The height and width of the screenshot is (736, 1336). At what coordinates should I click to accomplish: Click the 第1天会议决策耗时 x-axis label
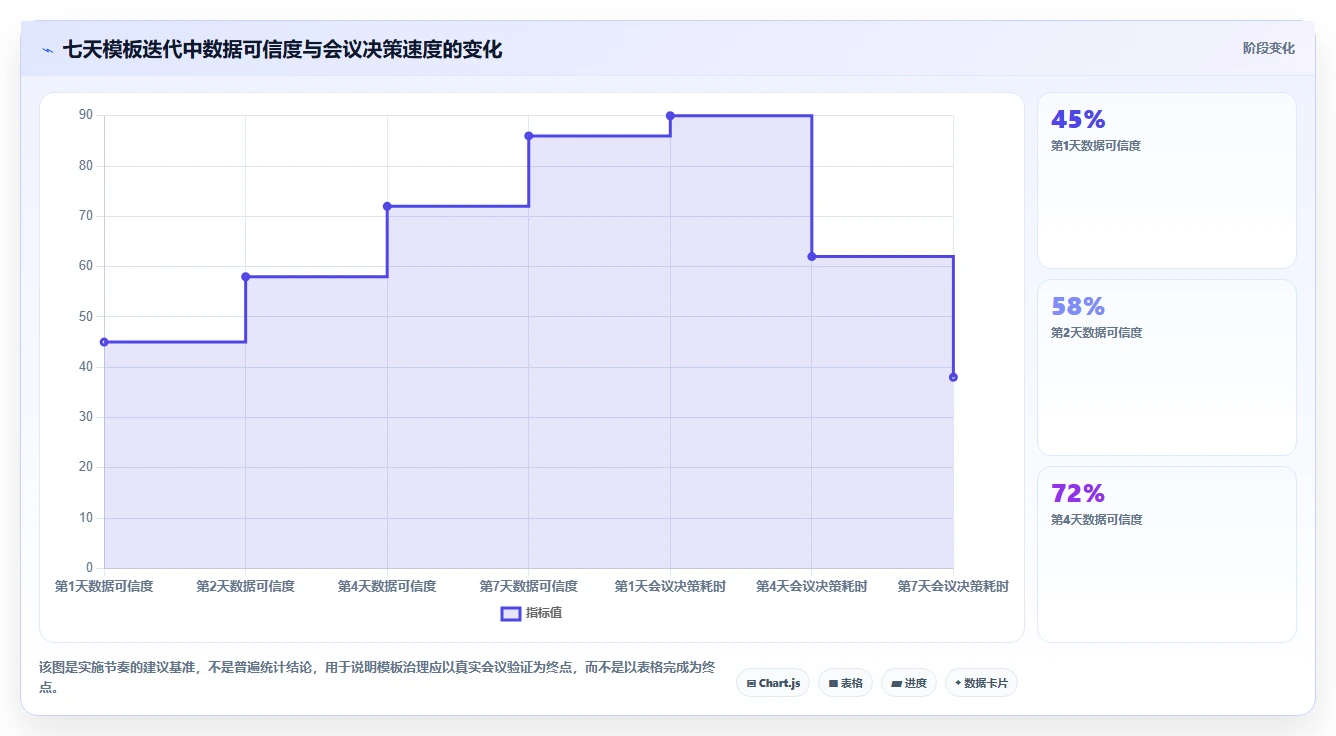click(x=670, y=586)
